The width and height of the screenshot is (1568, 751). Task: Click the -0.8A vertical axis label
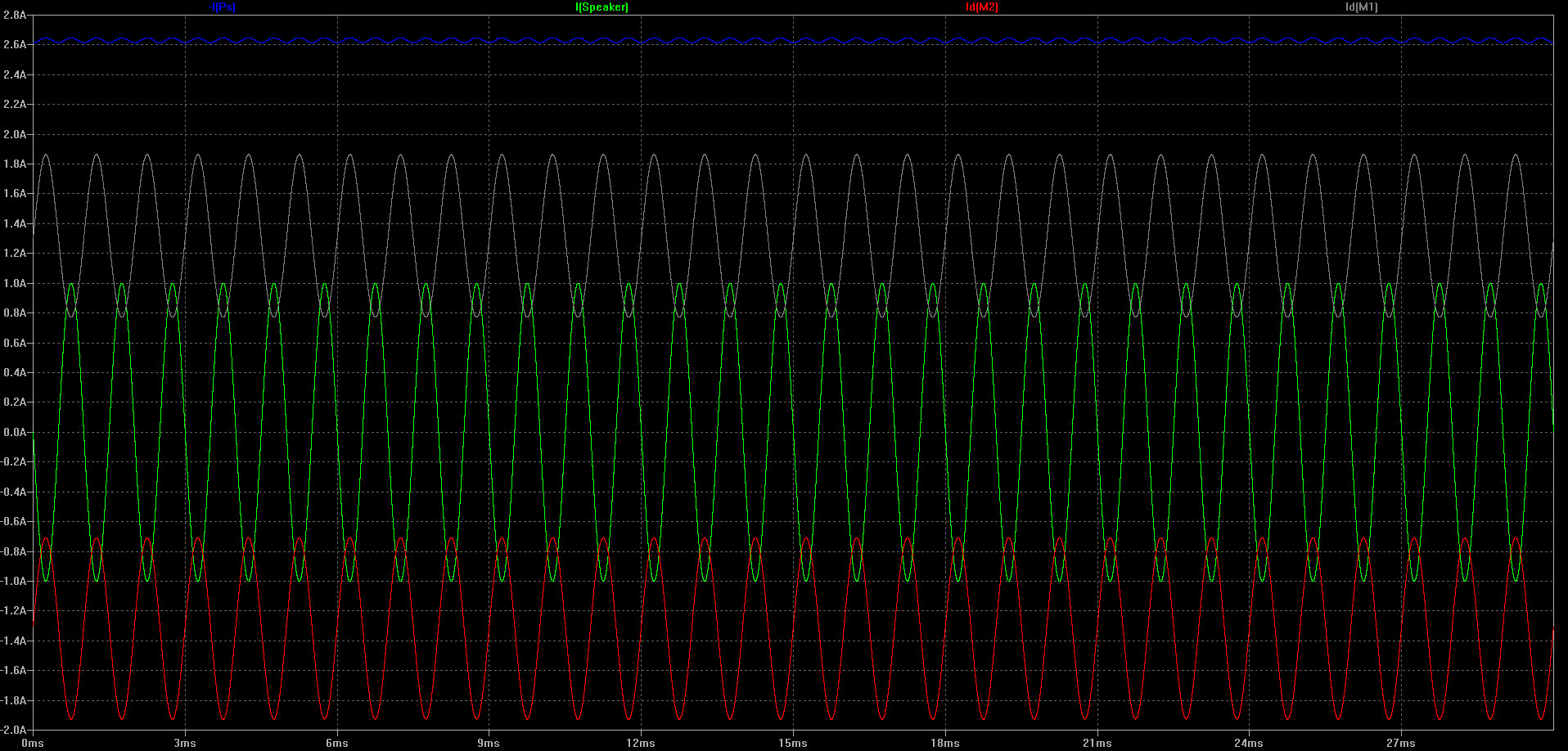click(x=14, y=551)
